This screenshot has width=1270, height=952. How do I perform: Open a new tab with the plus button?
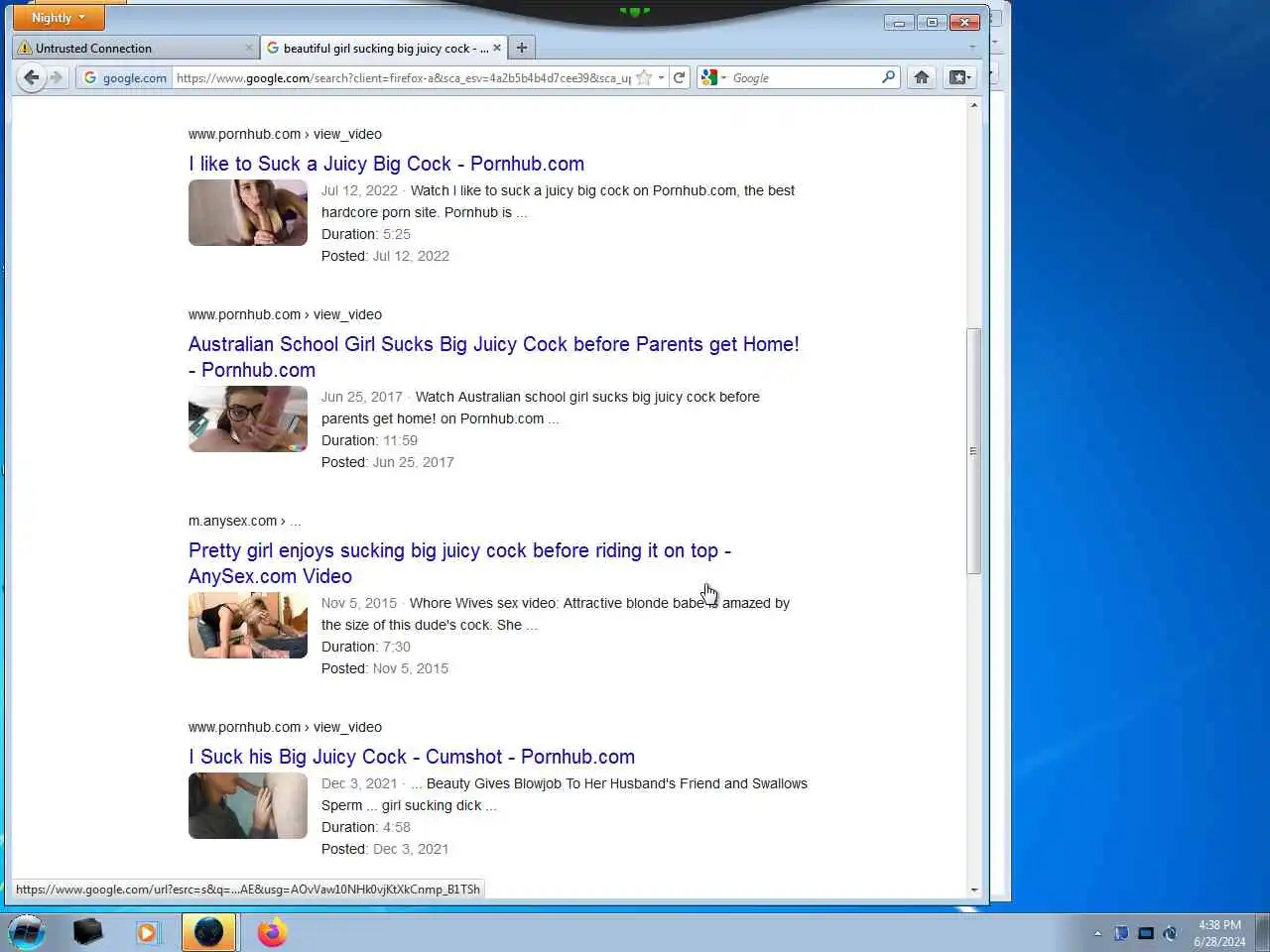[522, 48]
